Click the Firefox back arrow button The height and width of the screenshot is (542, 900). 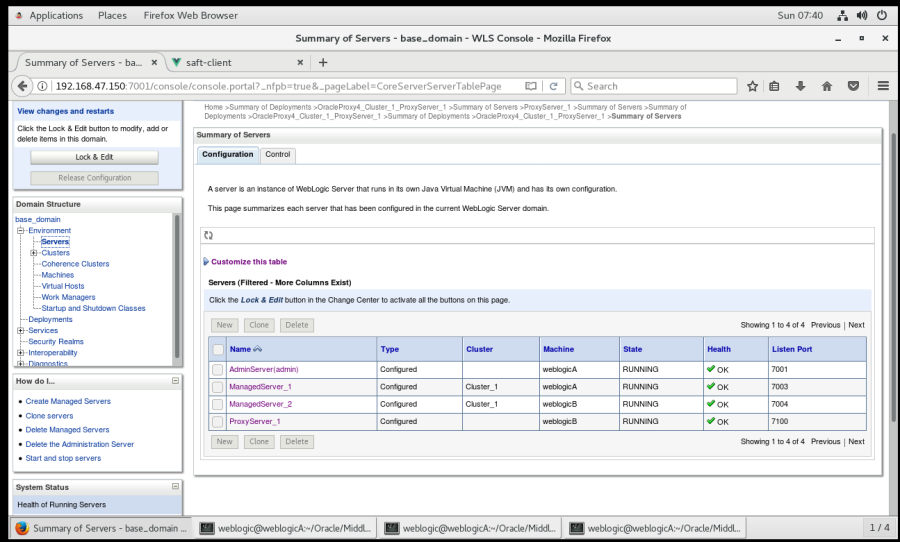22,86
